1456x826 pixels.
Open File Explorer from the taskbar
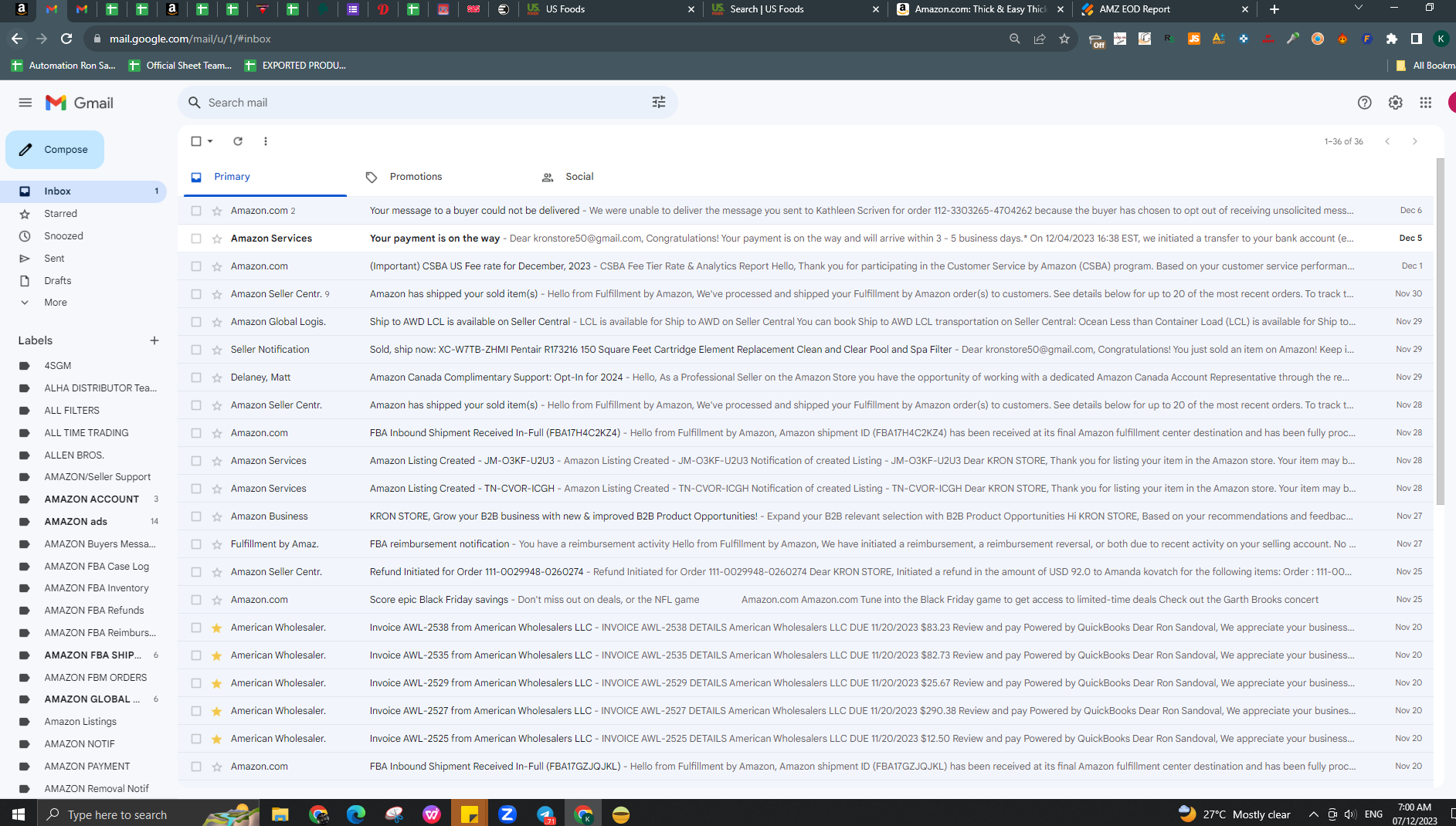[280, 814]
